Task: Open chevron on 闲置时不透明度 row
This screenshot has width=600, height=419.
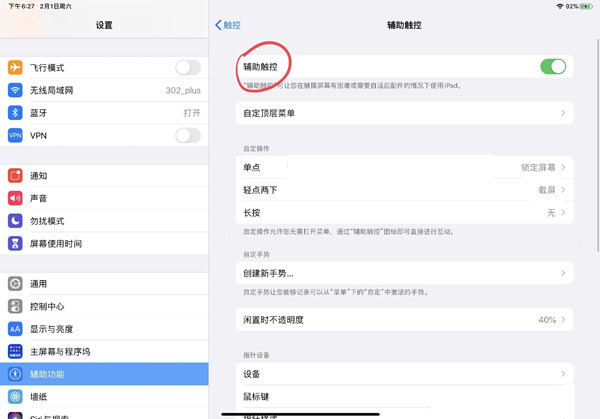Action: tap(563, 320)
